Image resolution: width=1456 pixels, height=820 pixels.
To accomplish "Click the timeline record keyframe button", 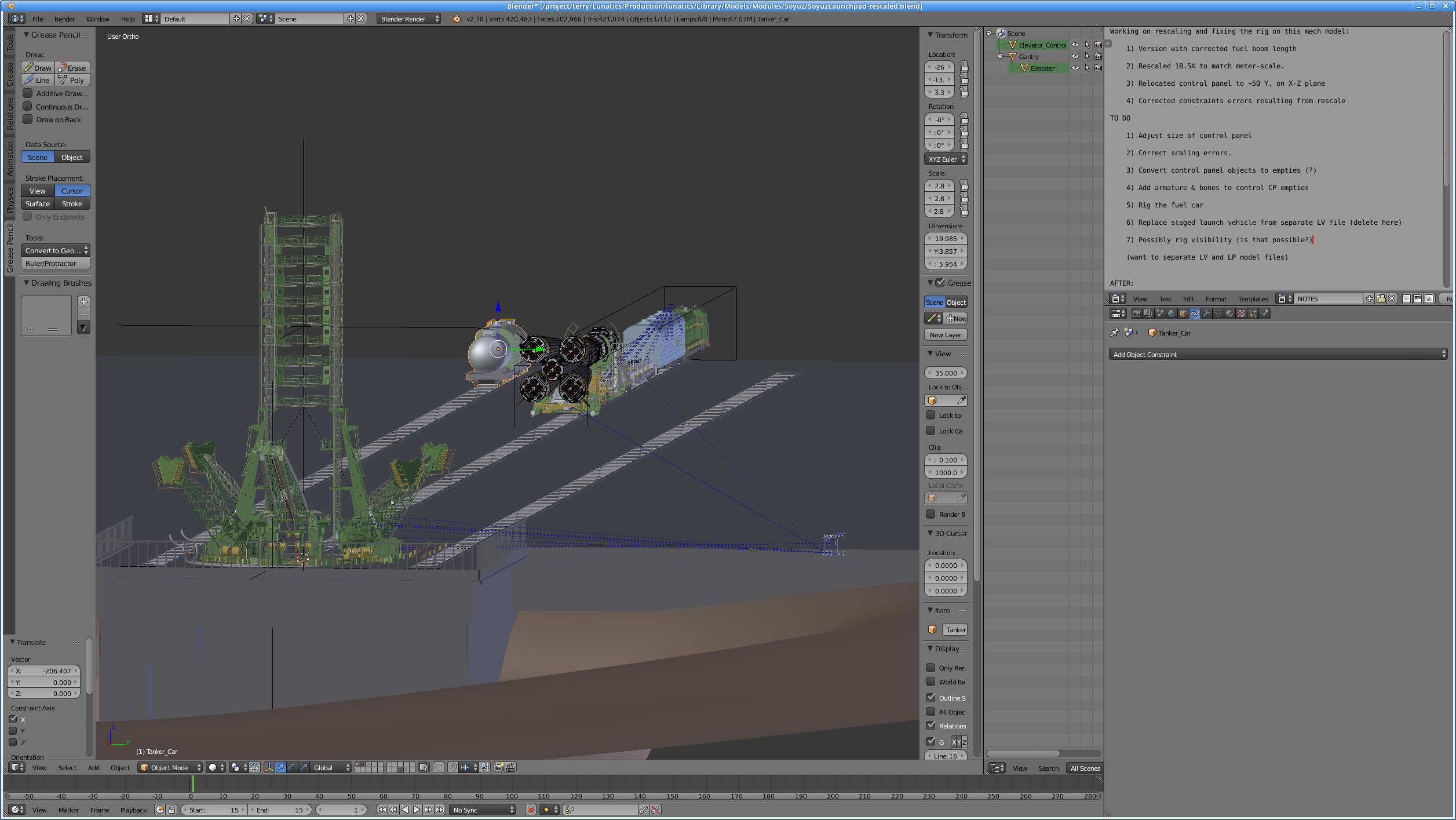I will pyautogui.click(x=530, y=810).
